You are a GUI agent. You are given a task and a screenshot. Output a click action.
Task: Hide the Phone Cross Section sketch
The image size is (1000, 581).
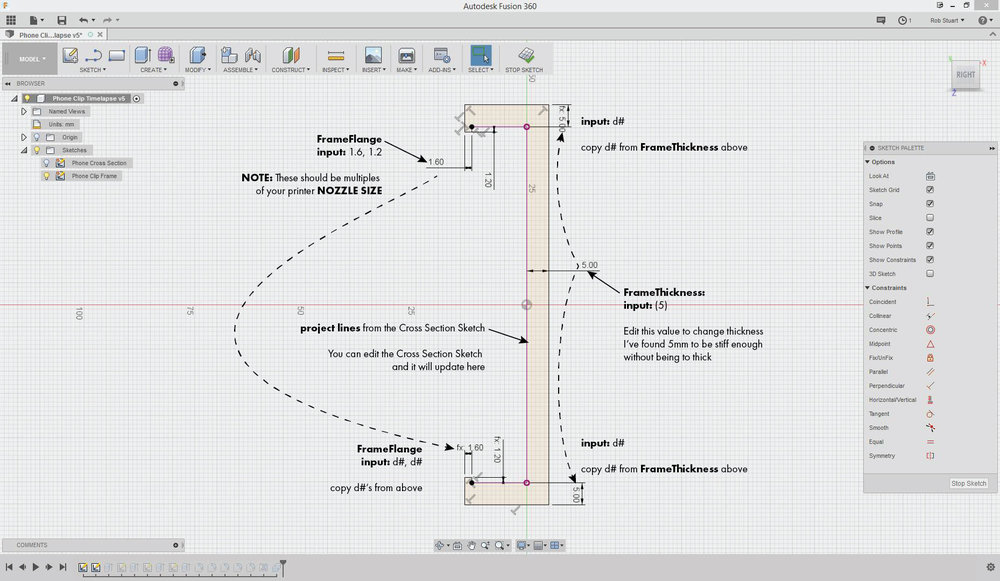(x=47, y=161)
